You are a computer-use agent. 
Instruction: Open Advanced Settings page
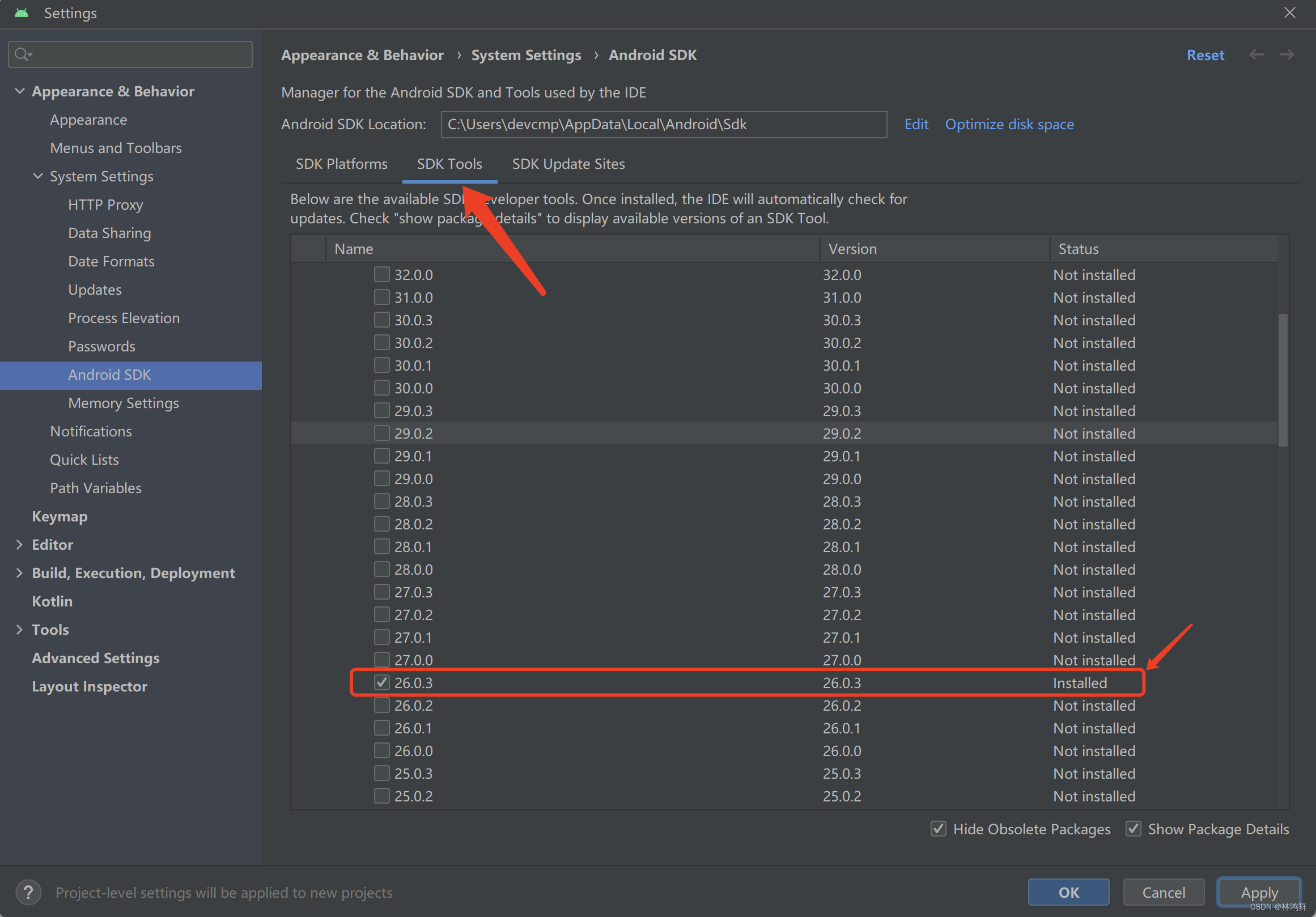(96, 658)
